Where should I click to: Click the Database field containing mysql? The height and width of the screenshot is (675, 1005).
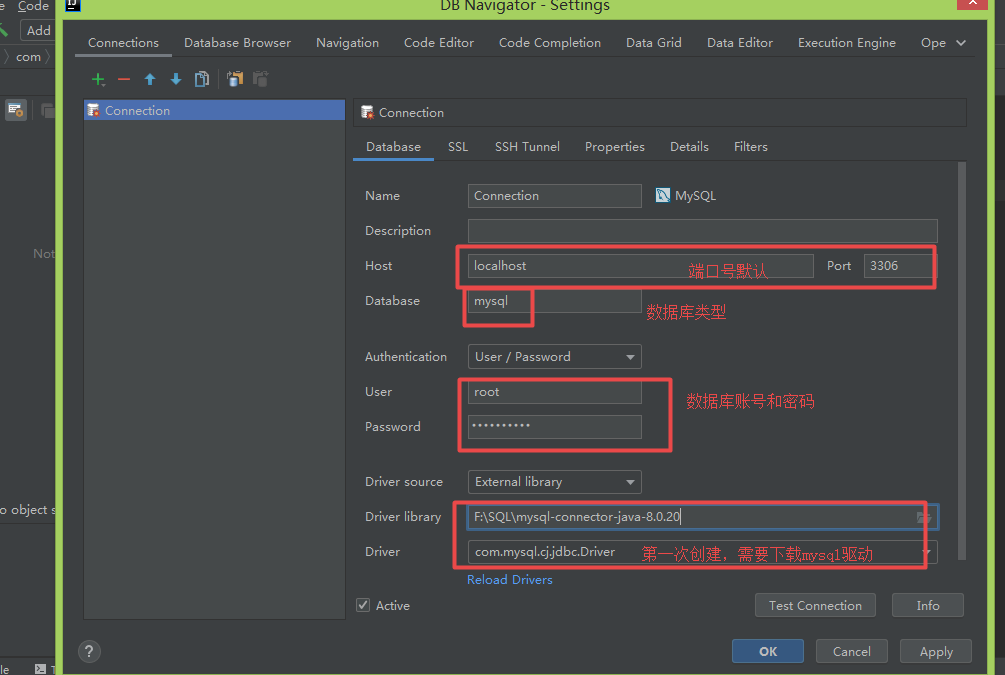click(x=554, y=301)
